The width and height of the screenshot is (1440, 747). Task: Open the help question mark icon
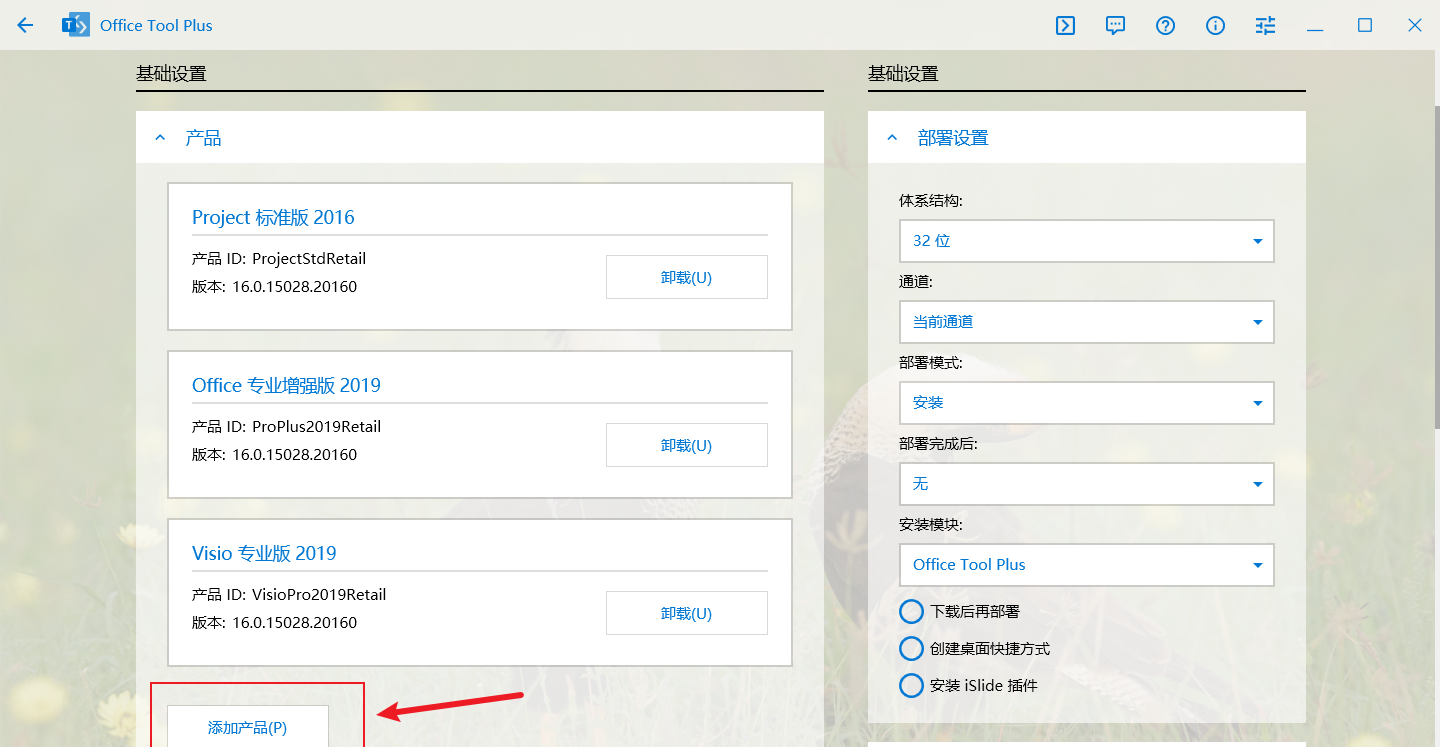pos(1165,26)
